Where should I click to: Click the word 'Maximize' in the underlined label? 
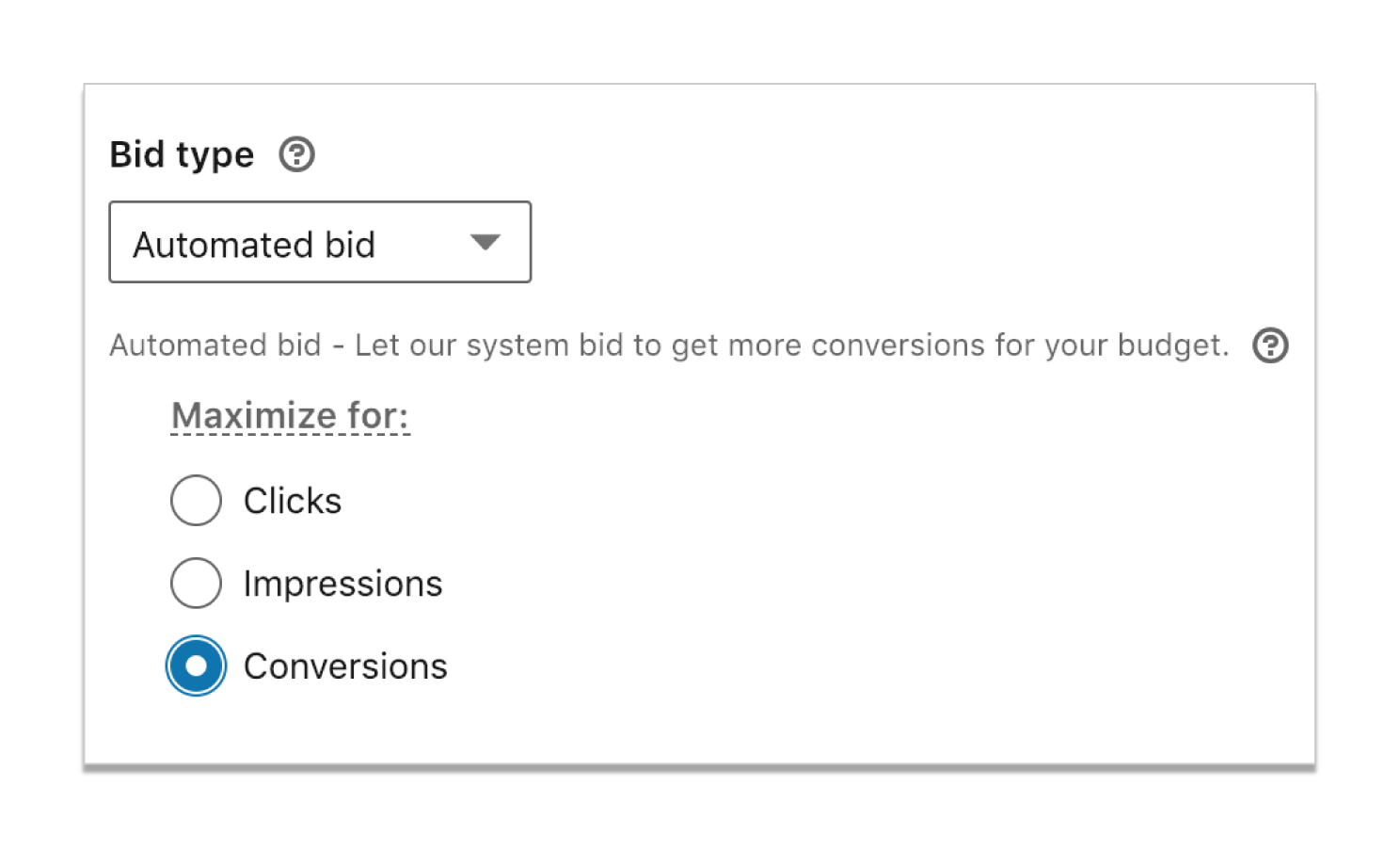pyautogui.click(x=254, y=416)
